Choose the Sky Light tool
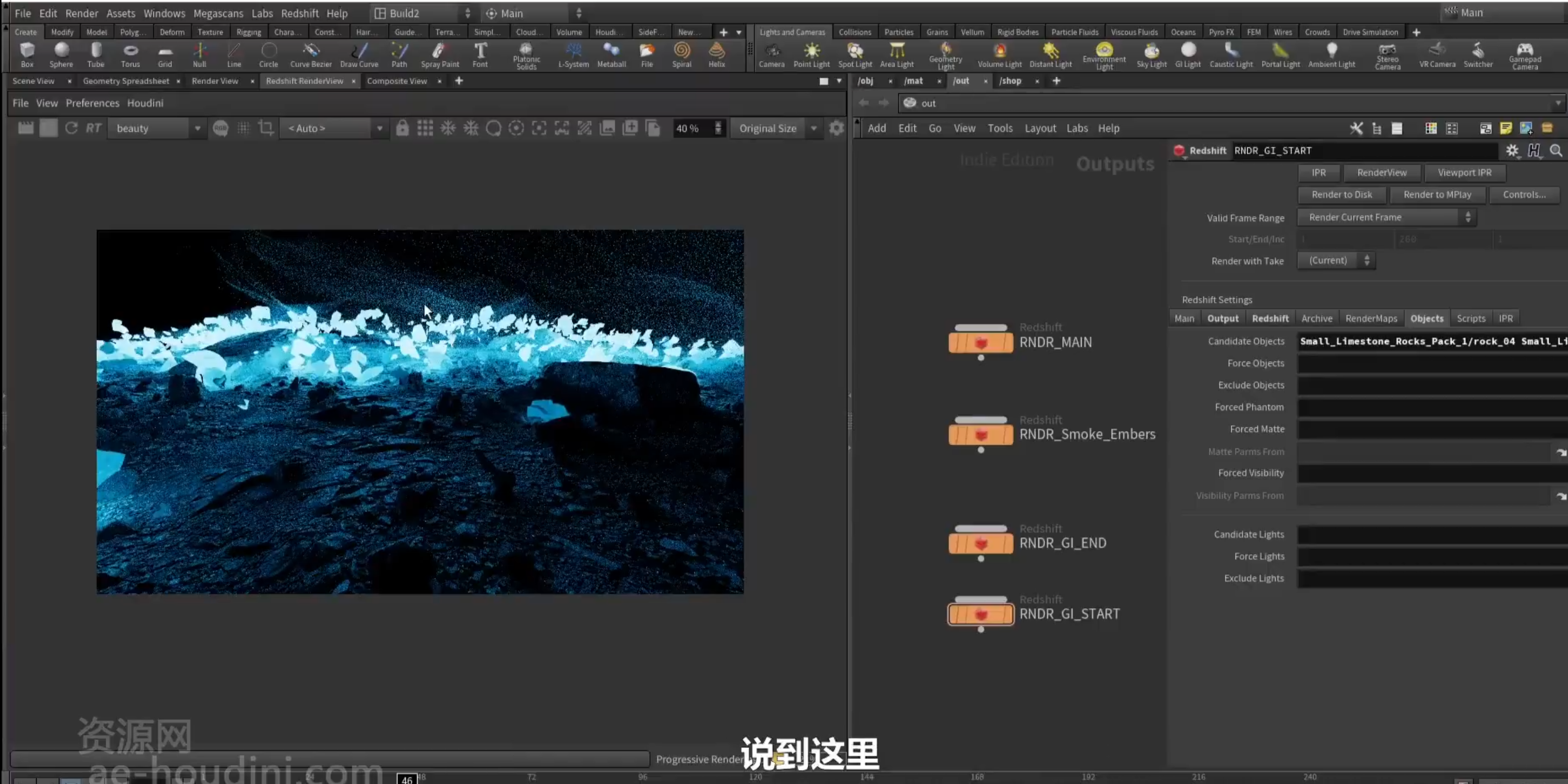Image resolution: width=1568 pixels, height=784 pixels. pyautogui.click(x=1151, y=54)
